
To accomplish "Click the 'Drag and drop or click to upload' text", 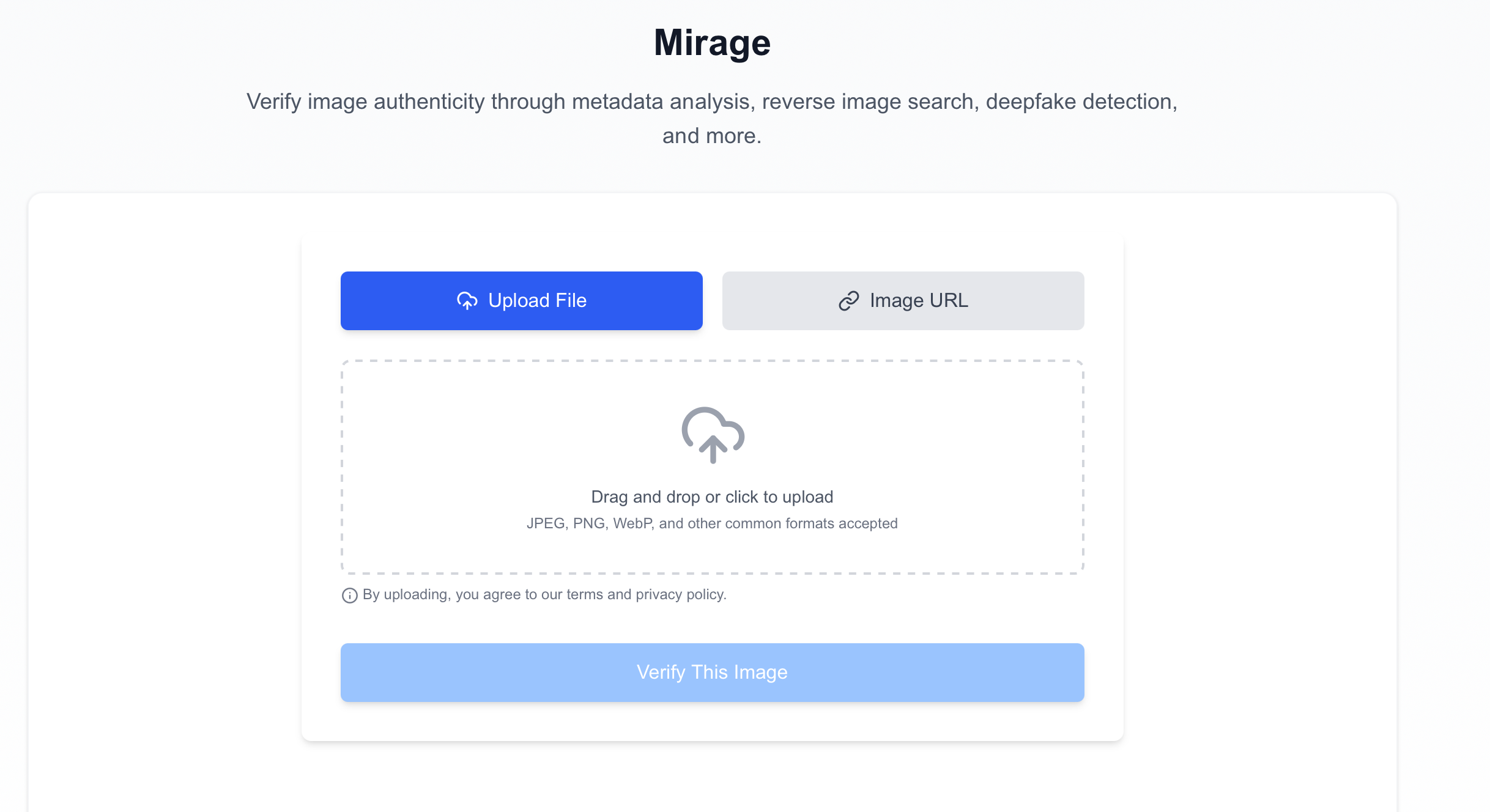I will point(712,496).
